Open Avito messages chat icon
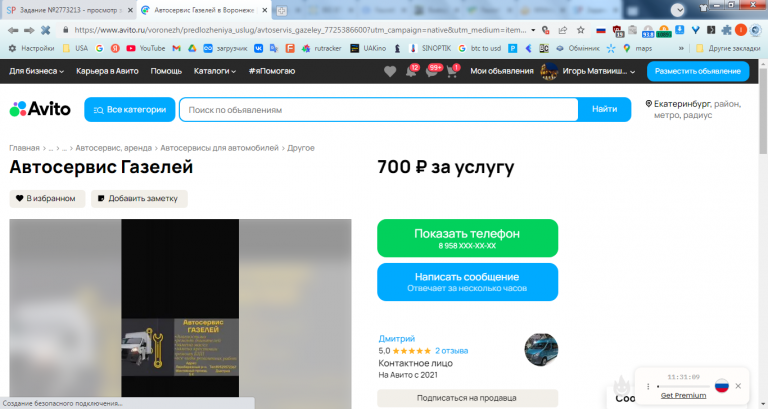768x409 pixels. point(432,72)
